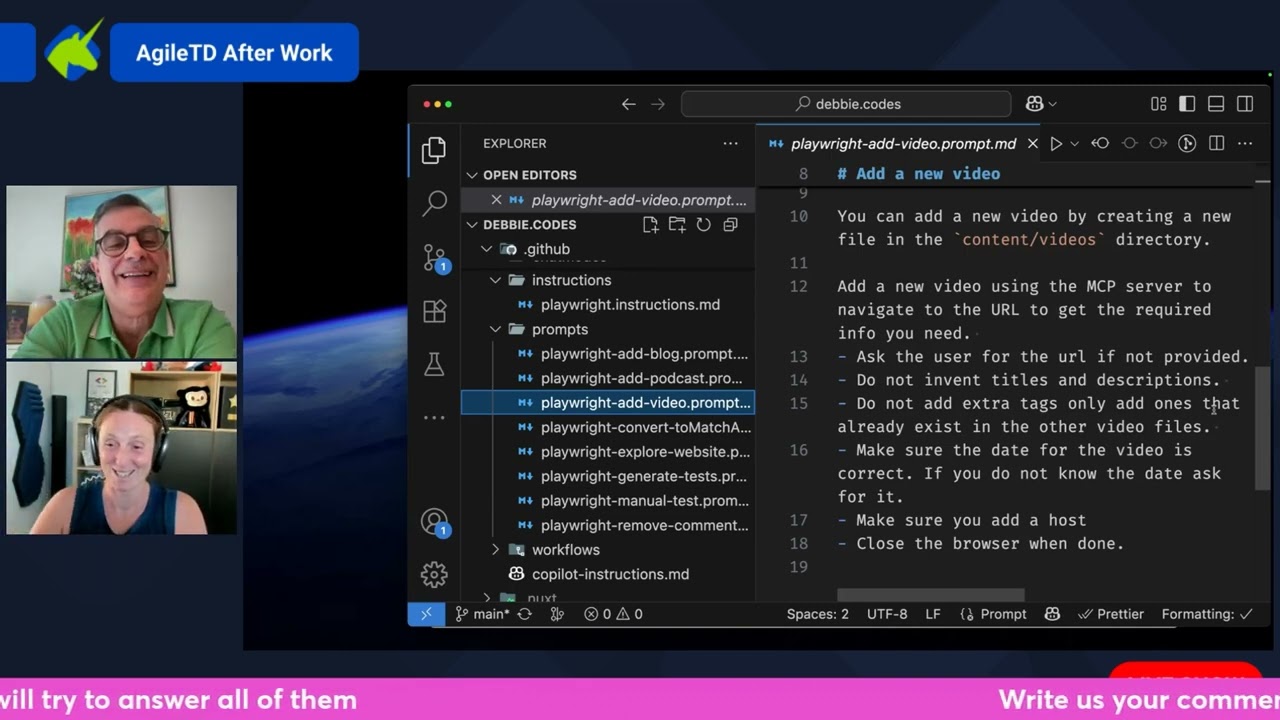Screen dimensions: 1280x720
Task: Collapse the .github folder
Action: pos(487,249)
